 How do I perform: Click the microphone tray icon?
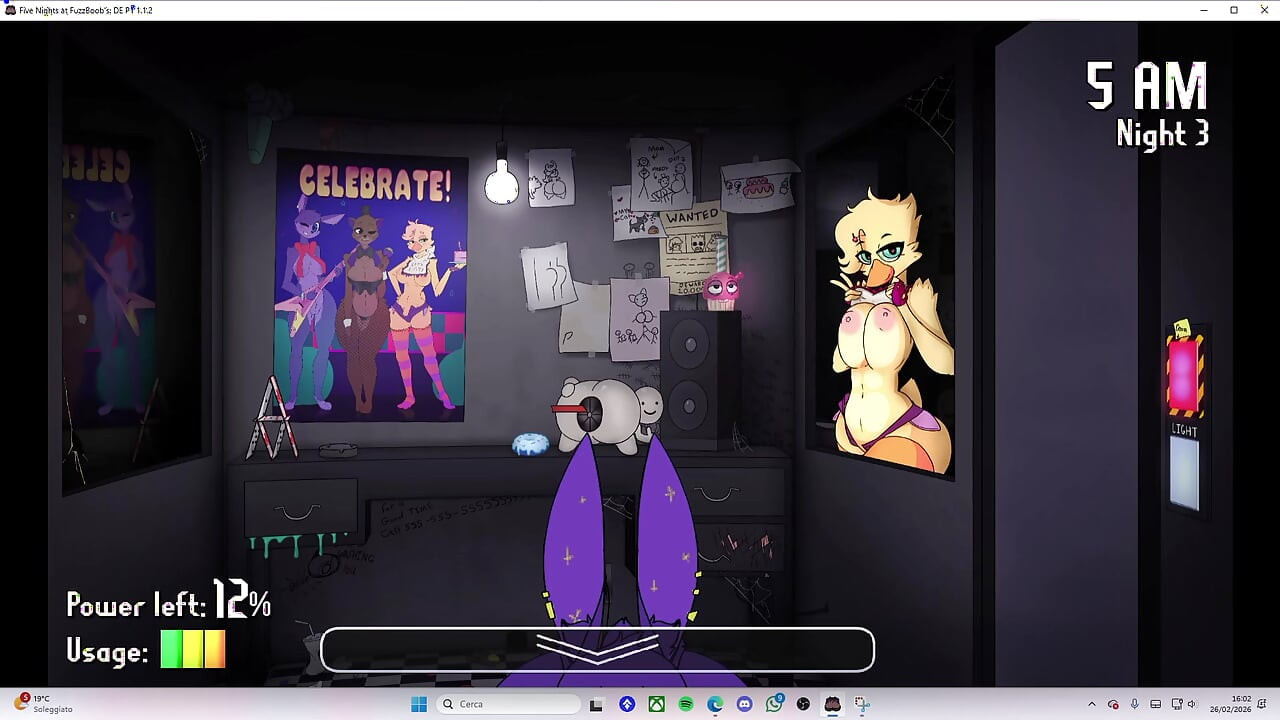(x=1134, y=704)
